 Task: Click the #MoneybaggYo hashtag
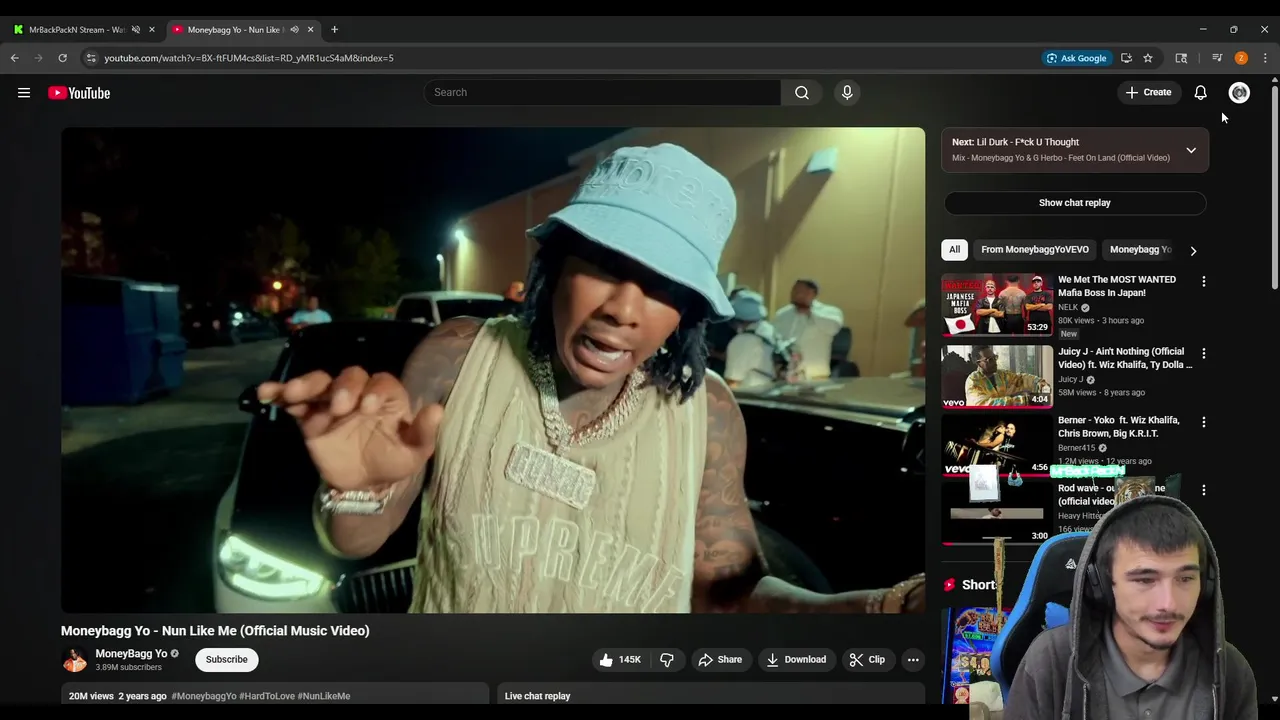[x=204, y=696]
